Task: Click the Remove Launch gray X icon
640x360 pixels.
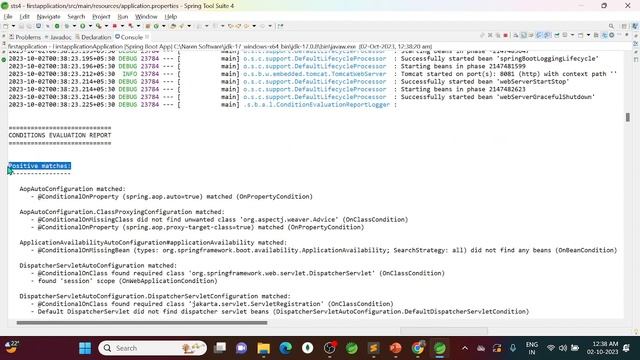Action: tap(490, 35)
